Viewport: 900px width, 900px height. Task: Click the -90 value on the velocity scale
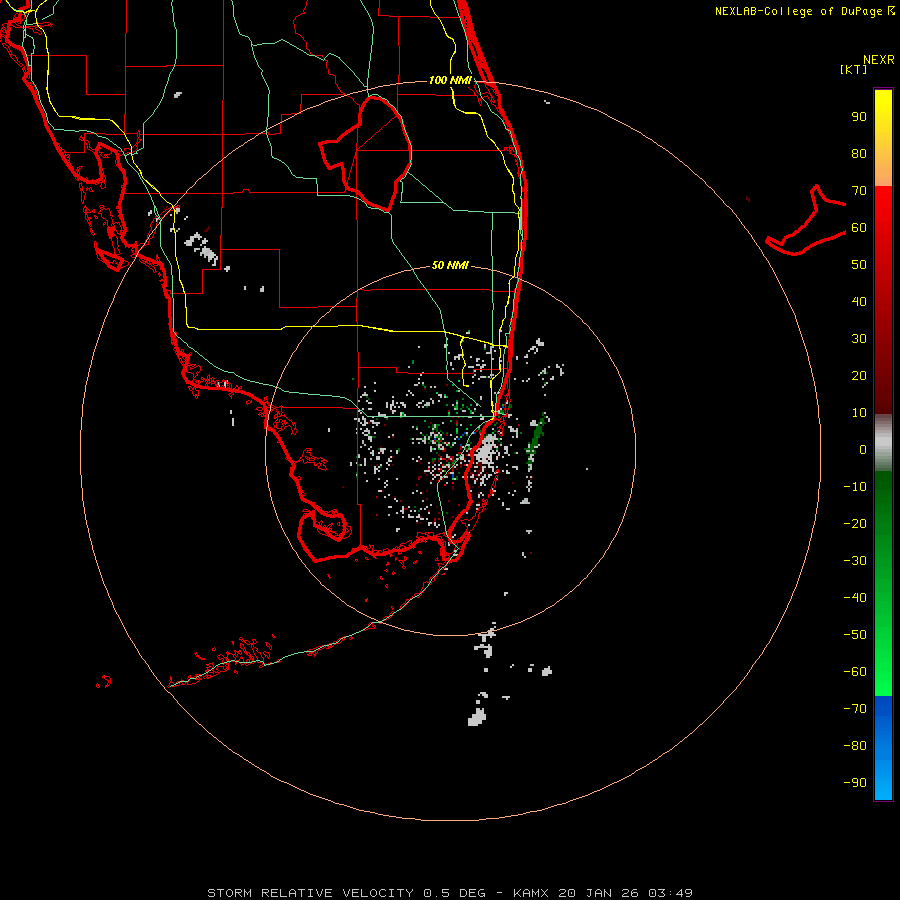point(855,783)
